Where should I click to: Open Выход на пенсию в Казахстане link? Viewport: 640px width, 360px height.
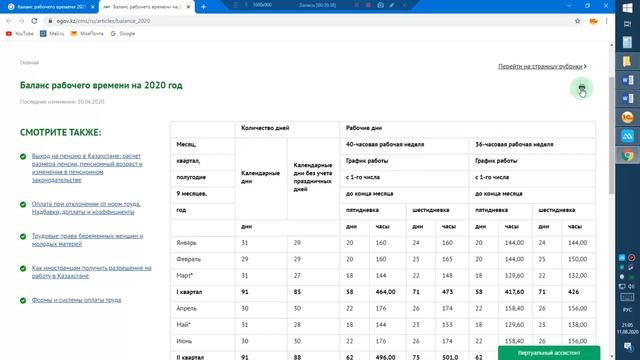[87, 168]
